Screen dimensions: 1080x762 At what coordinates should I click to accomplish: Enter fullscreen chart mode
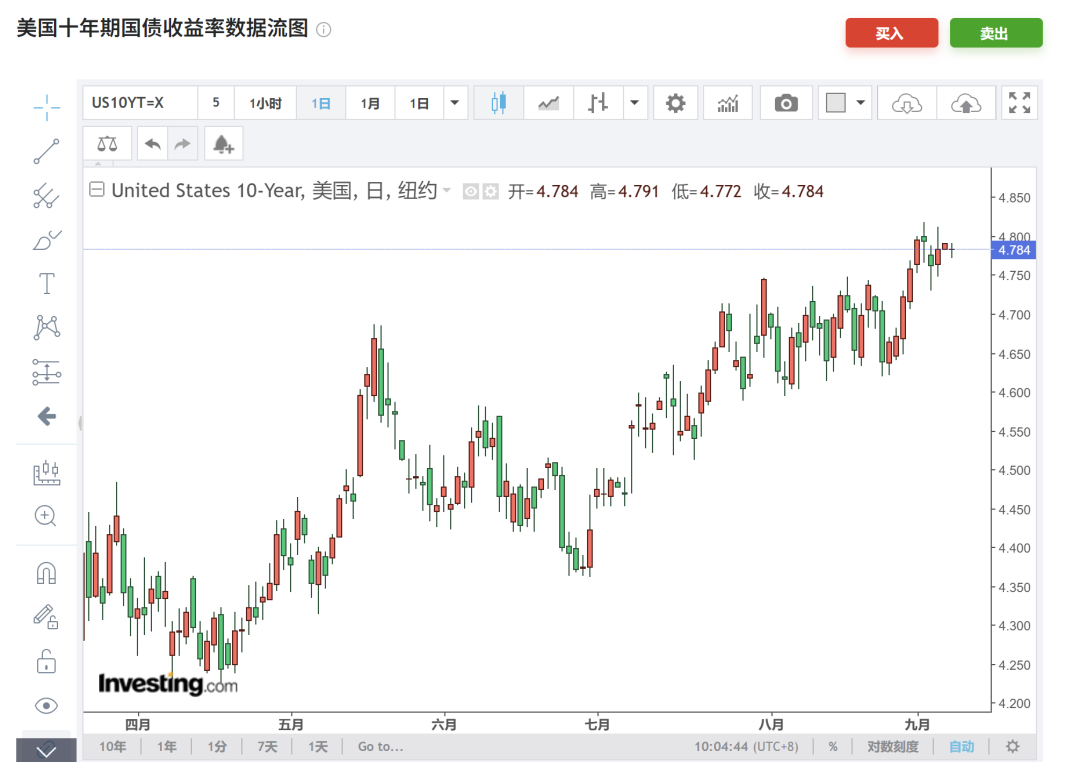click(1019, 103)
